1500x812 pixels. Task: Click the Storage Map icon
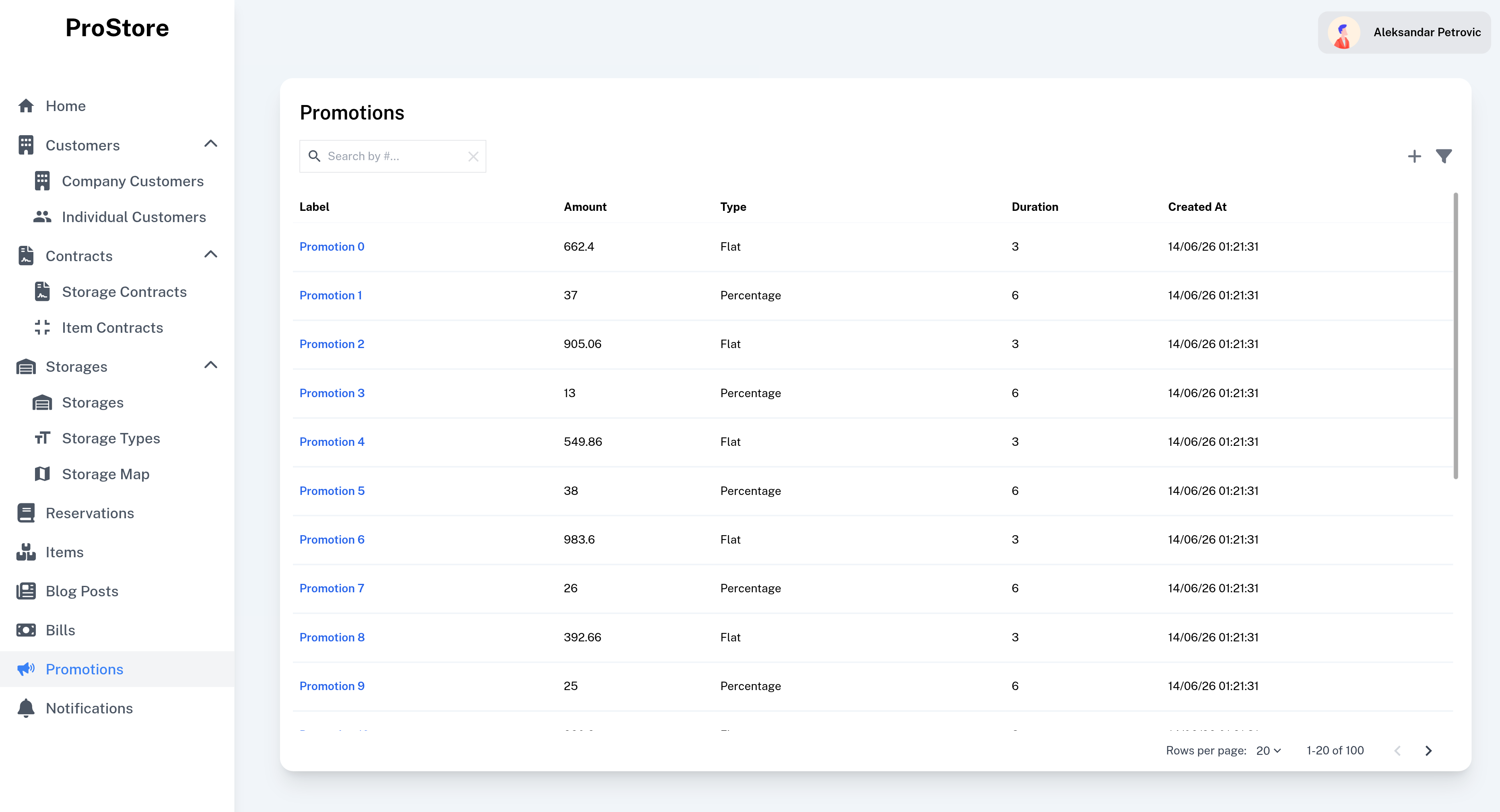[42, 474]
